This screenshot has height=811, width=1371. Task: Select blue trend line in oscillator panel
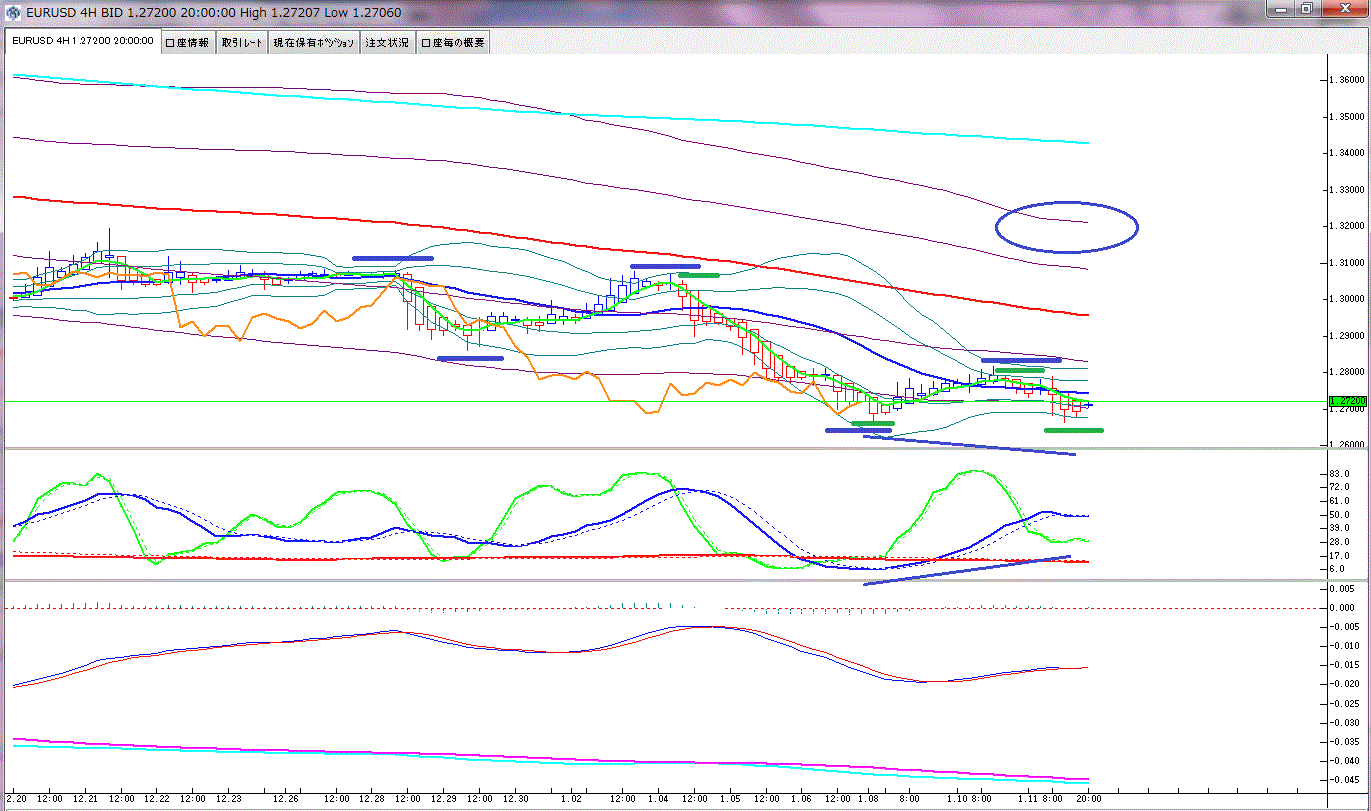pyautogui.click(x=966, y=570)
